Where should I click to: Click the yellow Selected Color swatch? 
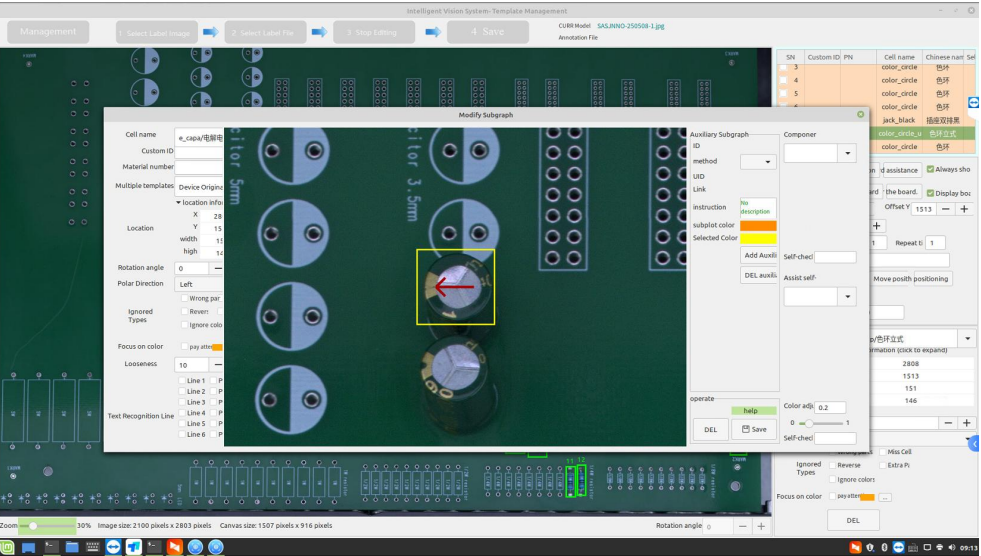(758, 238)
